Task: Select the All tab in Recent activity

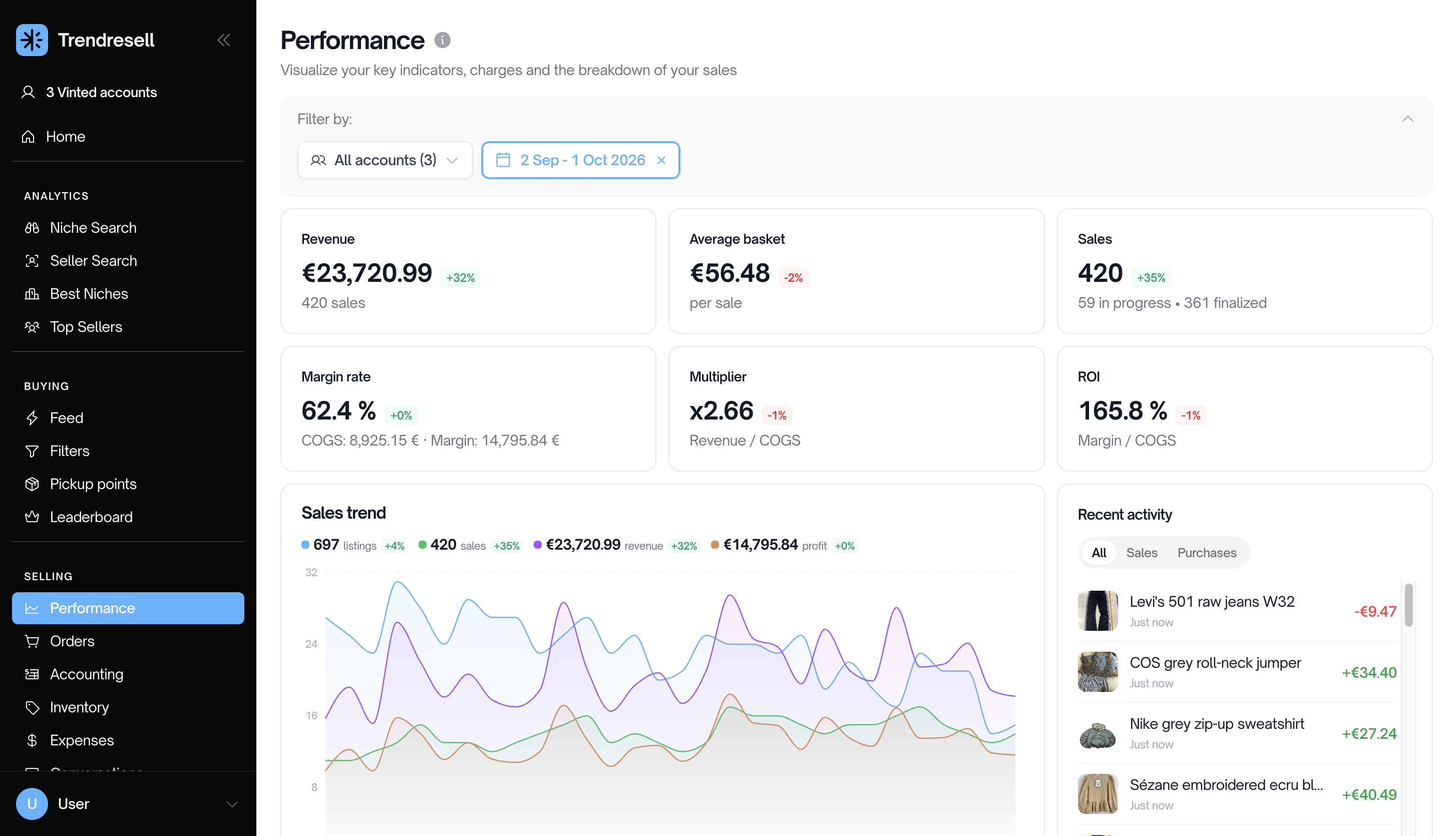Action: click(1099, 553)
